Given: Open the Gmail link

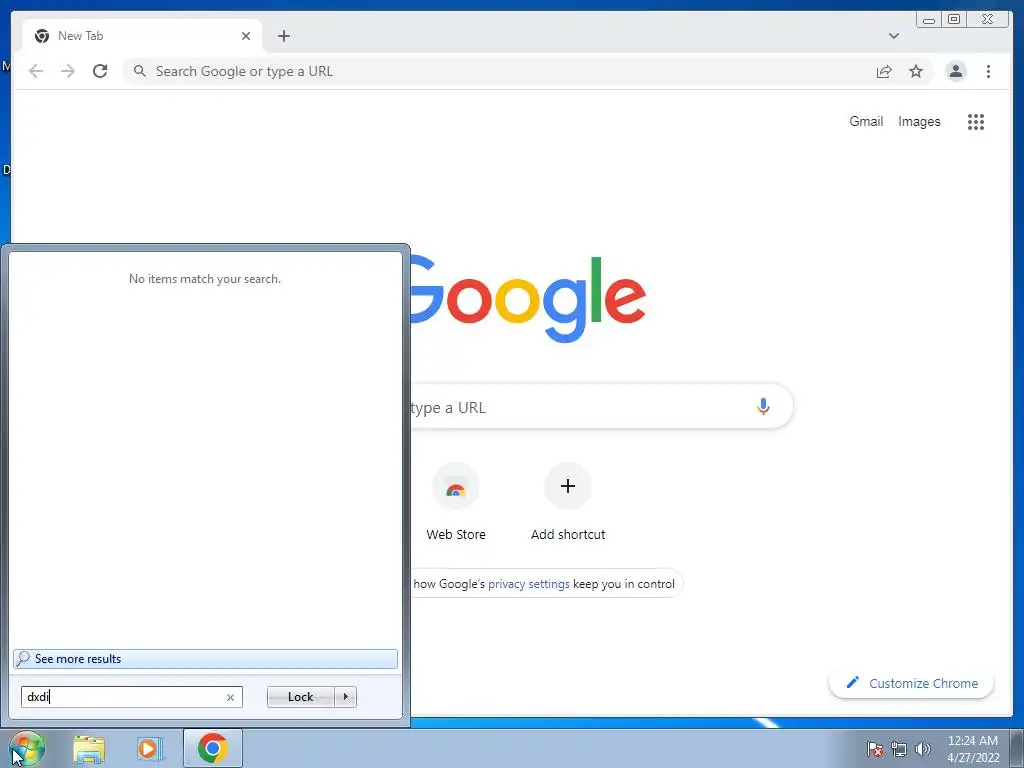Looking at the screenshot, I should coord(866,121).
